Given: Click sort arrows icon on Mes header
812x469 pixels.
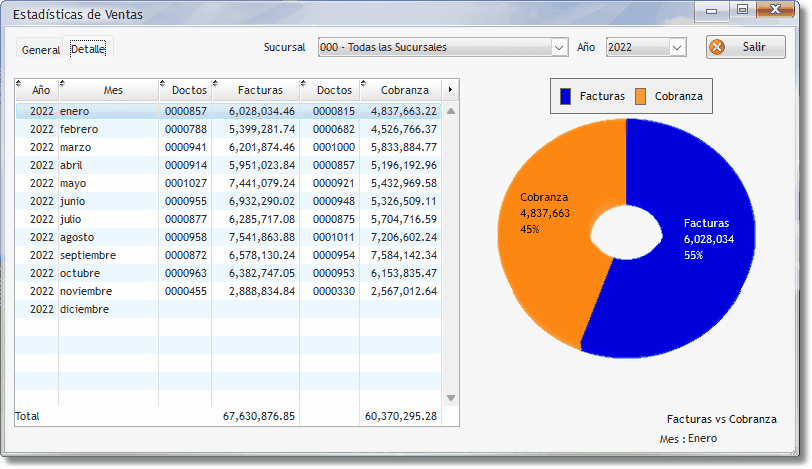Looking at the screenshot, I should [63, 83].
